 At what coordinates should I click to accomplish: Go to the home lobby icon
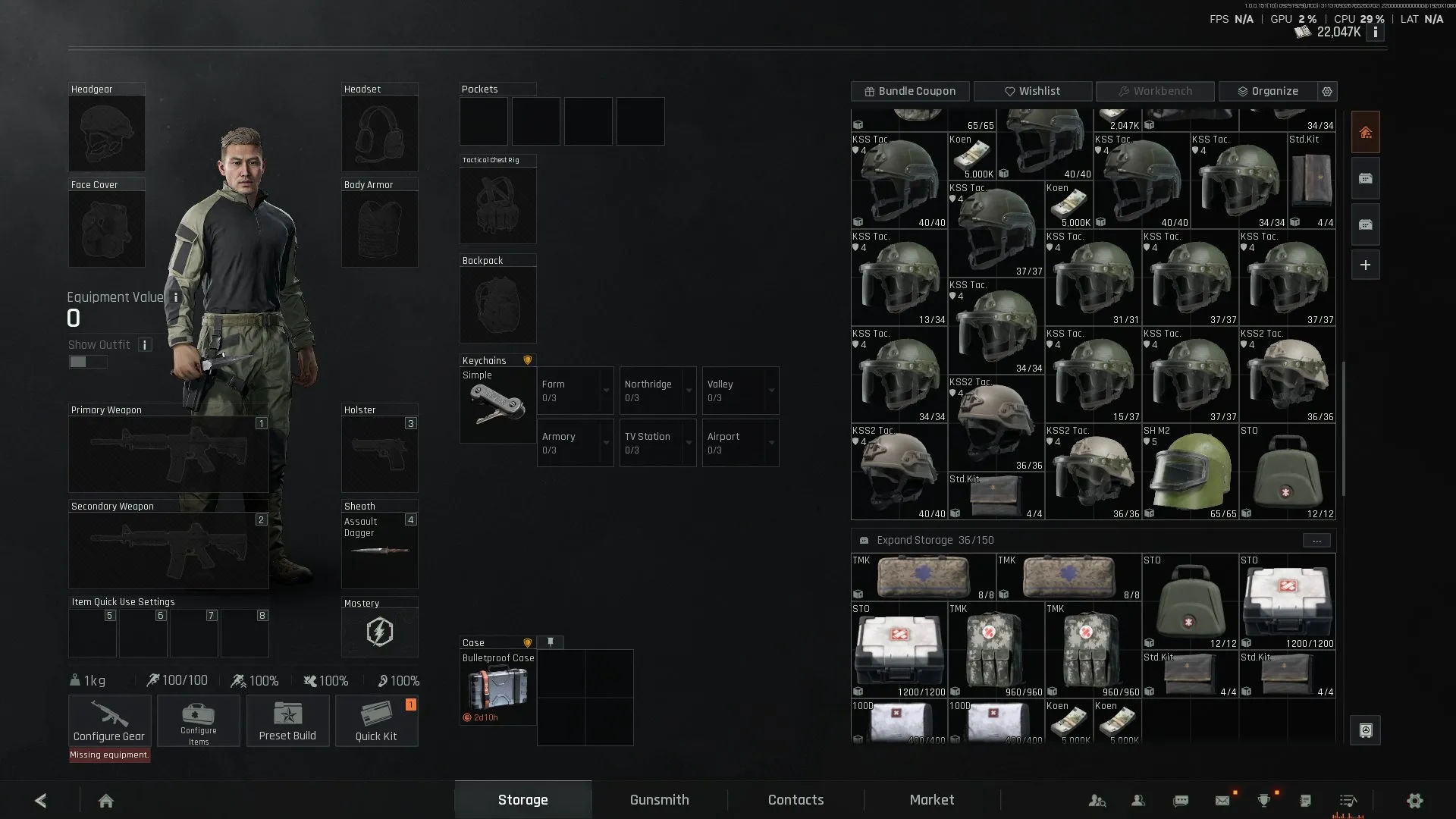click(x=106, y=801)
